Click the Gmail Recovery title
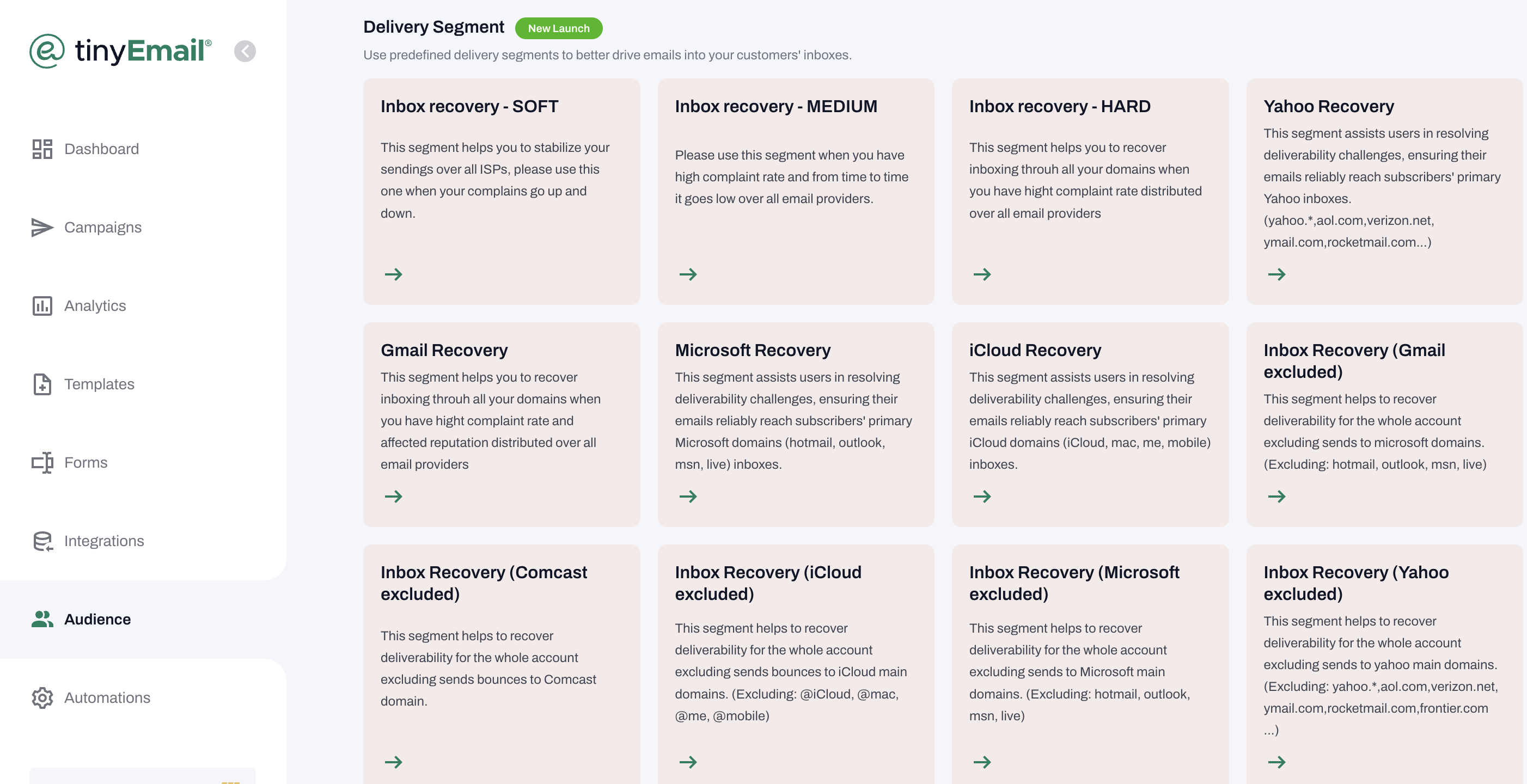 click(444, 350)
